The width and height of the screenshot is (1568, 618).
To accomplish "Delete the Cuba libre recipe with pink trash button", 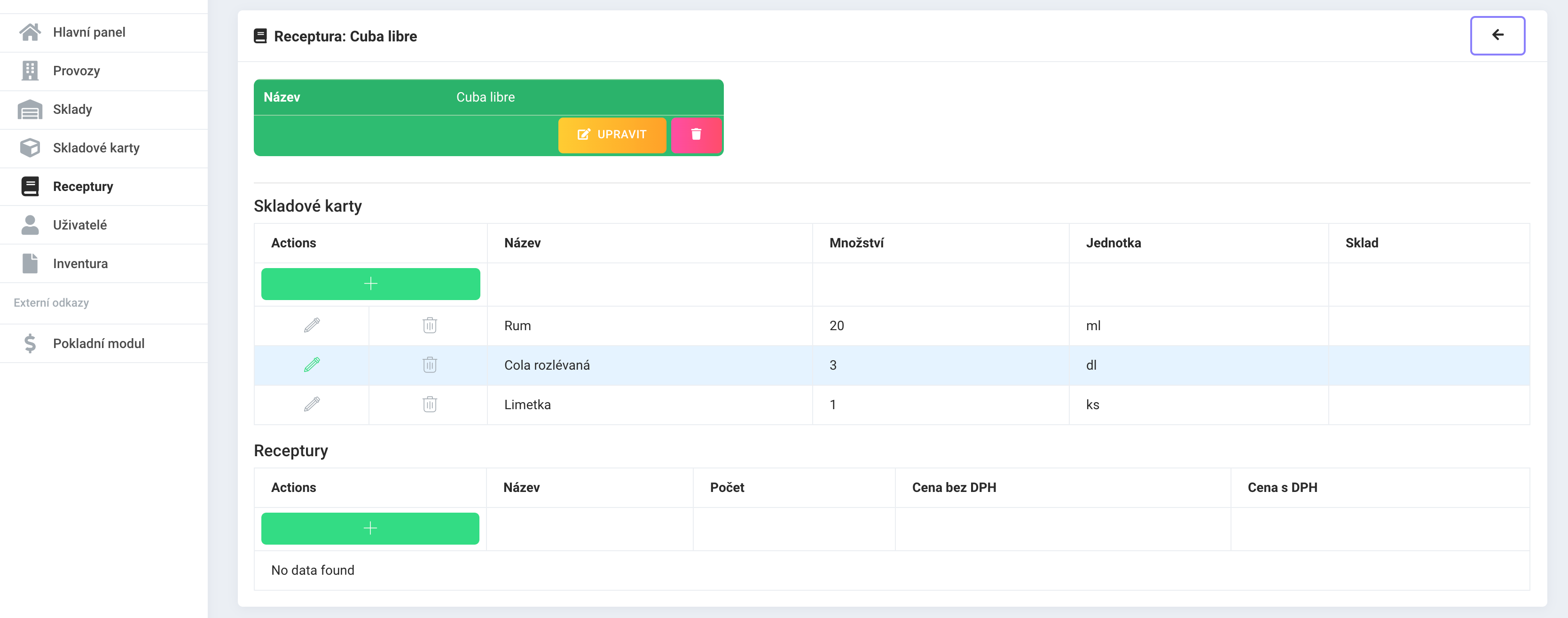I will click(697, 135).
